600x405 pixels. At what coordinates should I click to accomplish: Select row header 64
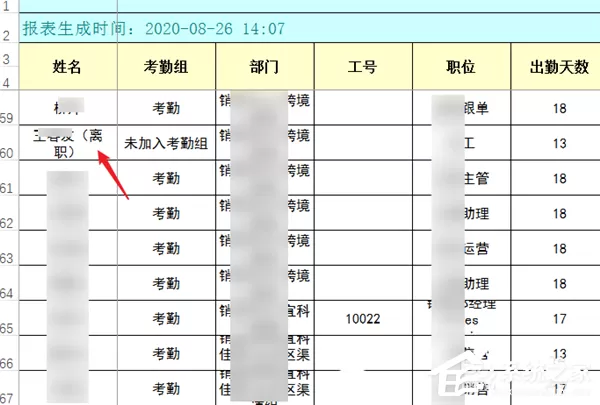(x=9, y=283)
